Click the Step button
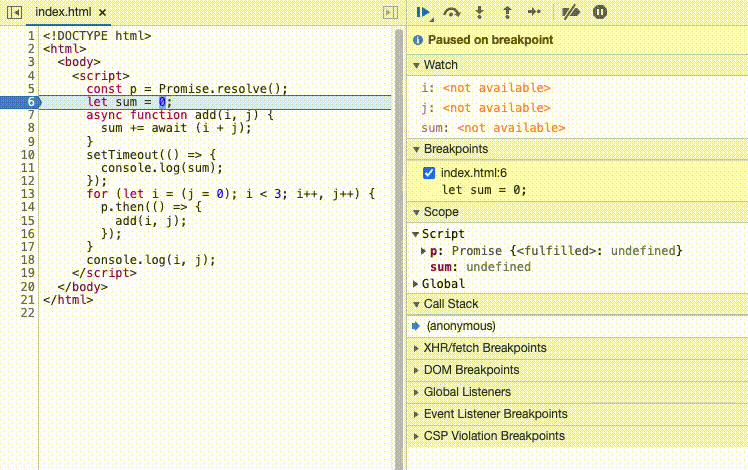 (534, 12)
